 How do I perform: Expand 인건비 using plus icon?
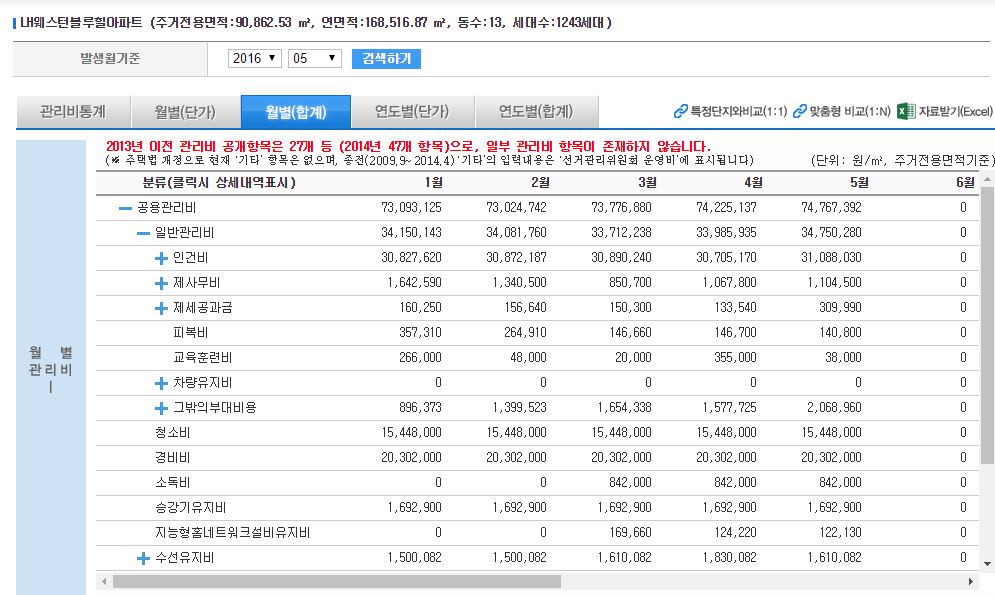tap(161, 258)
